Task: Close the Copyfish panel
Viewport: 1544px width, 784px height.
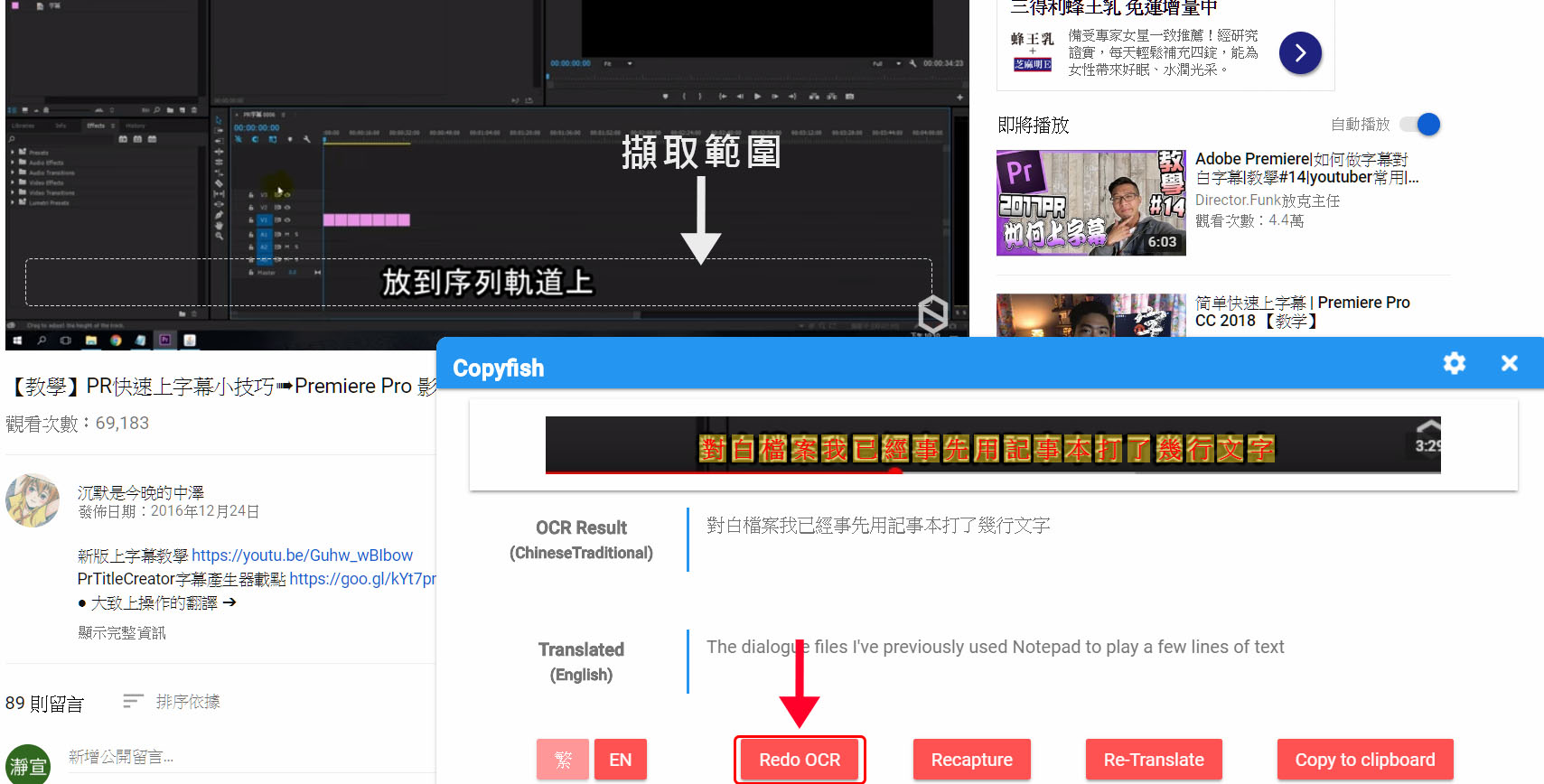Action: [x=1509, y=363]
